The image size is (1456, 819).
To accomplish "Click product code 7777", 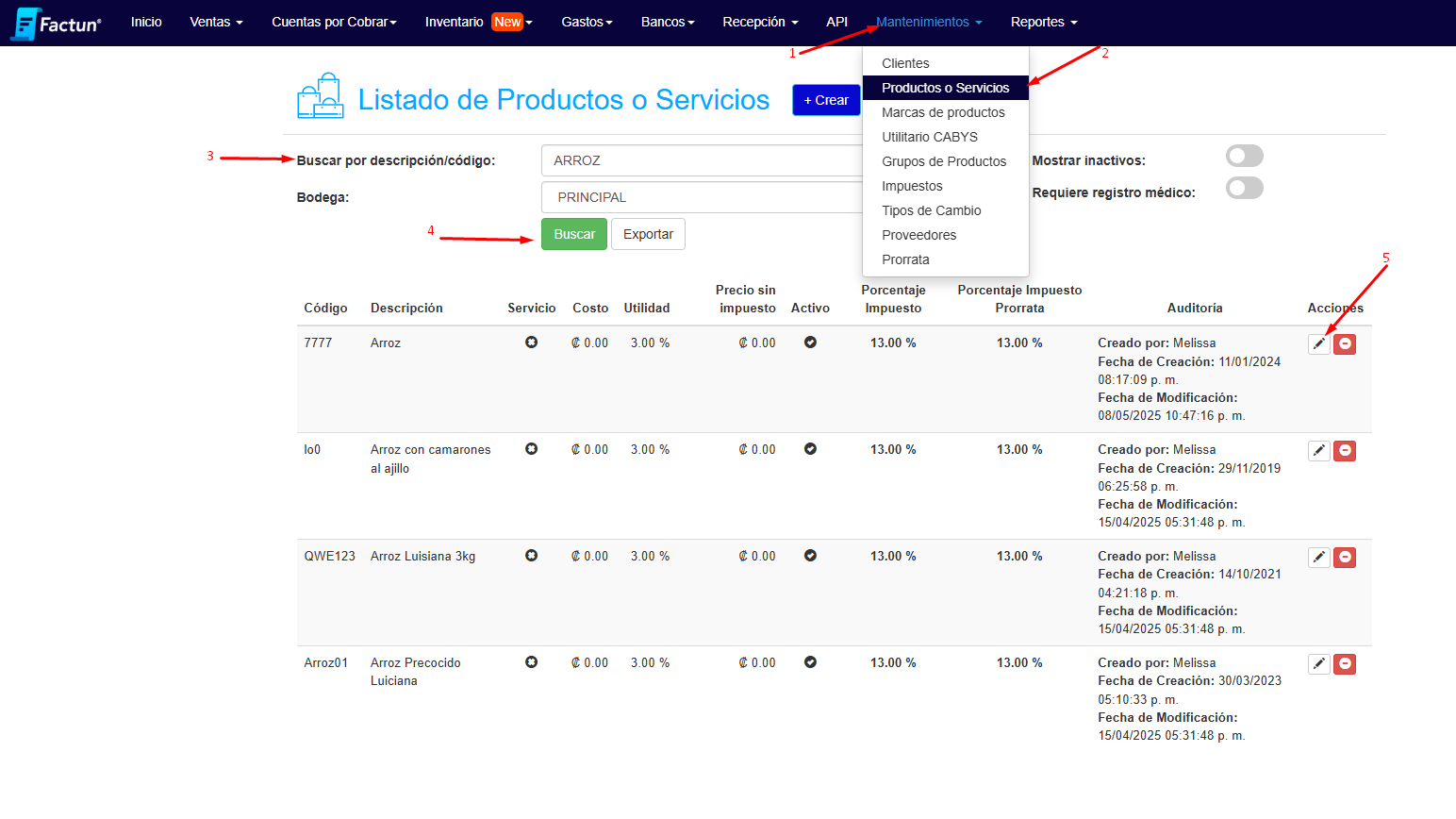I will (318, 343).
